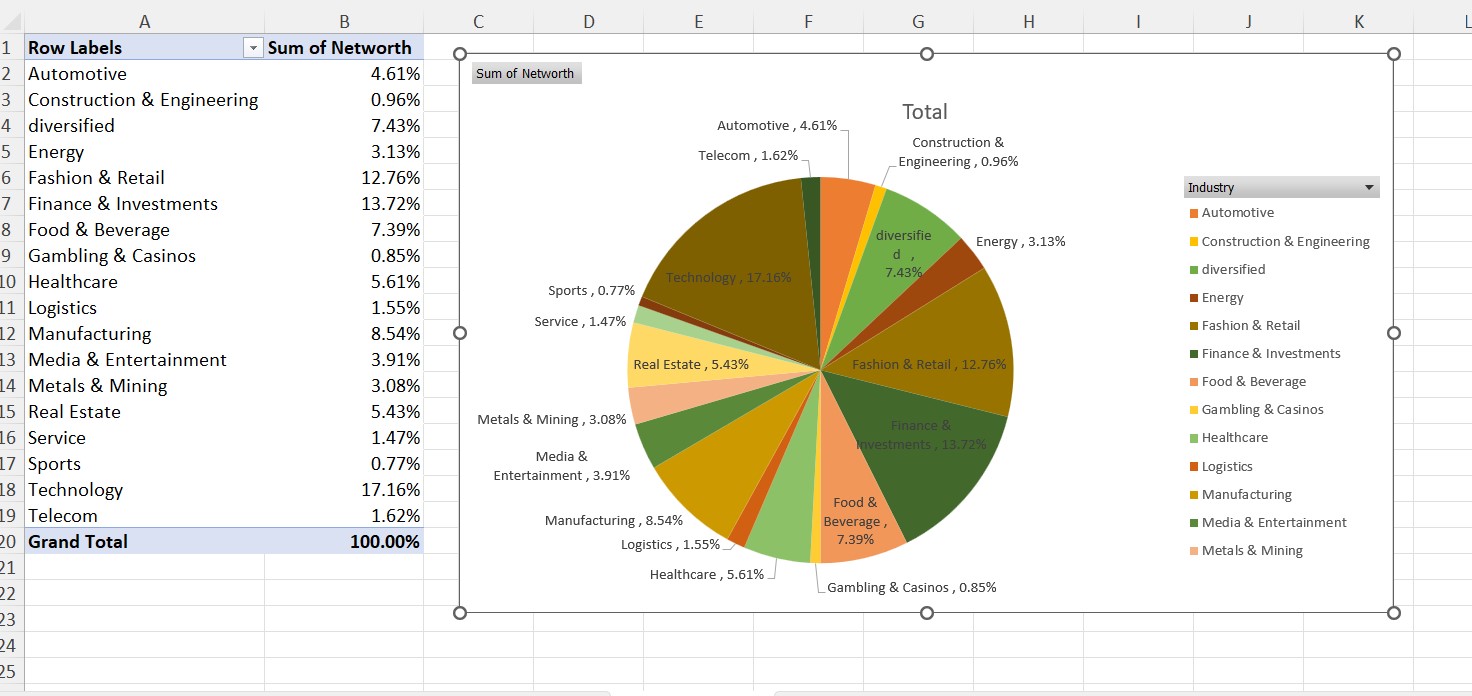Select the chart title Total
Screen dimensions: 1472x696
tap(924, 112)
